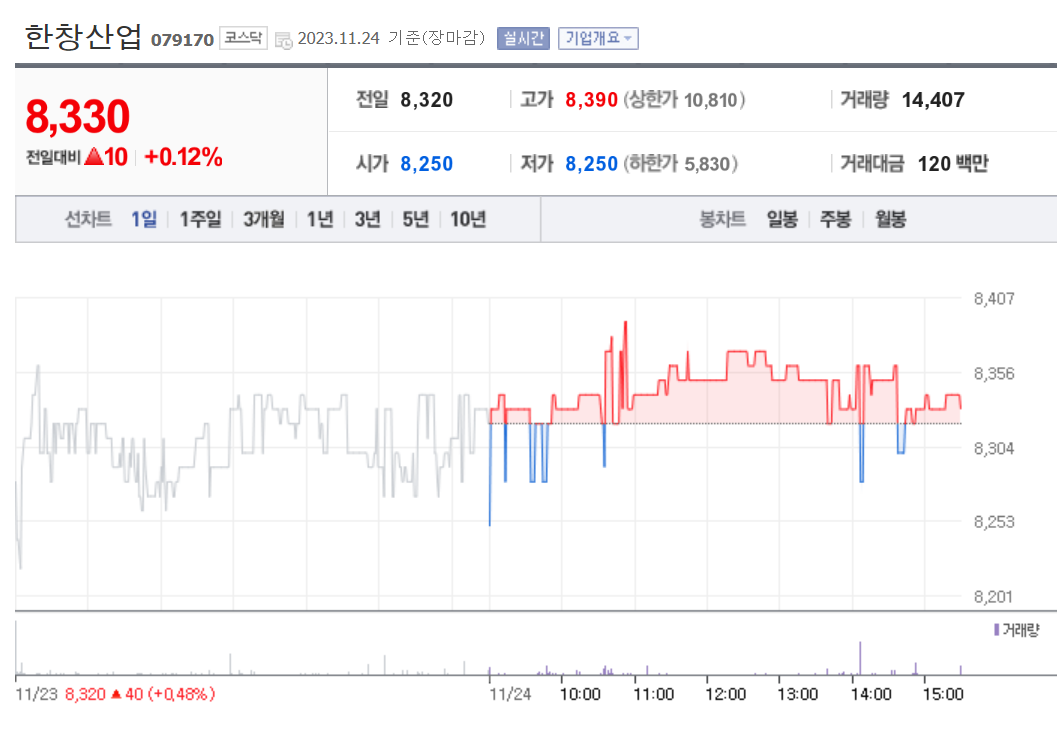Click the 8,304 y-axis label
This screenshot has height=729, width=1057.
point(994,448)
